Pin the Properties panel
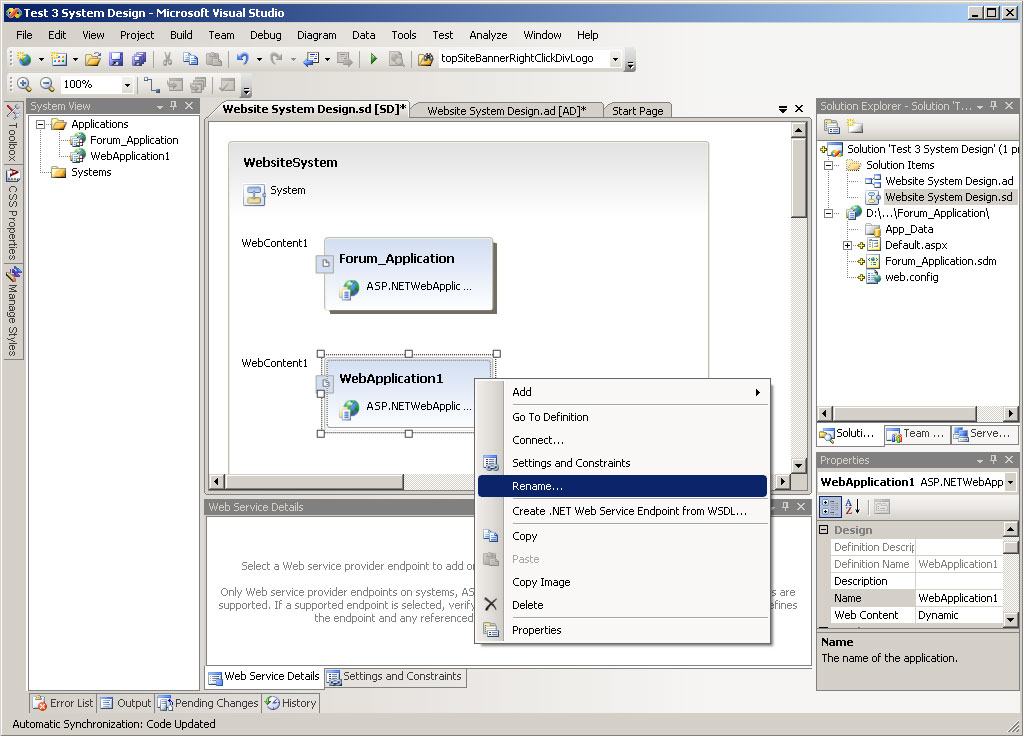 pyautogui.click(x=994, y=460)
